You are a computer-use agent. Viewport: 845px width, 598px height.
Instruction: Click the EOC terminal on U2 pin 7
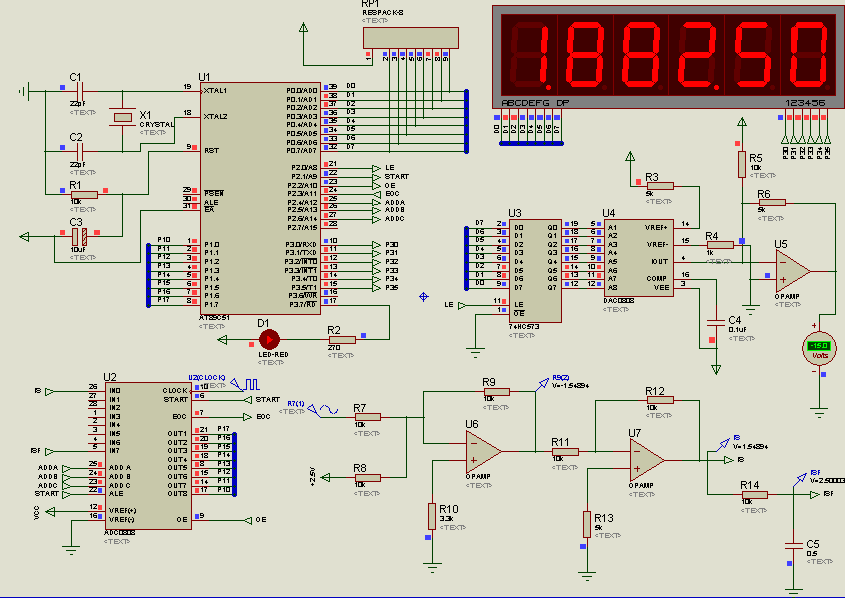coord(257,416)
